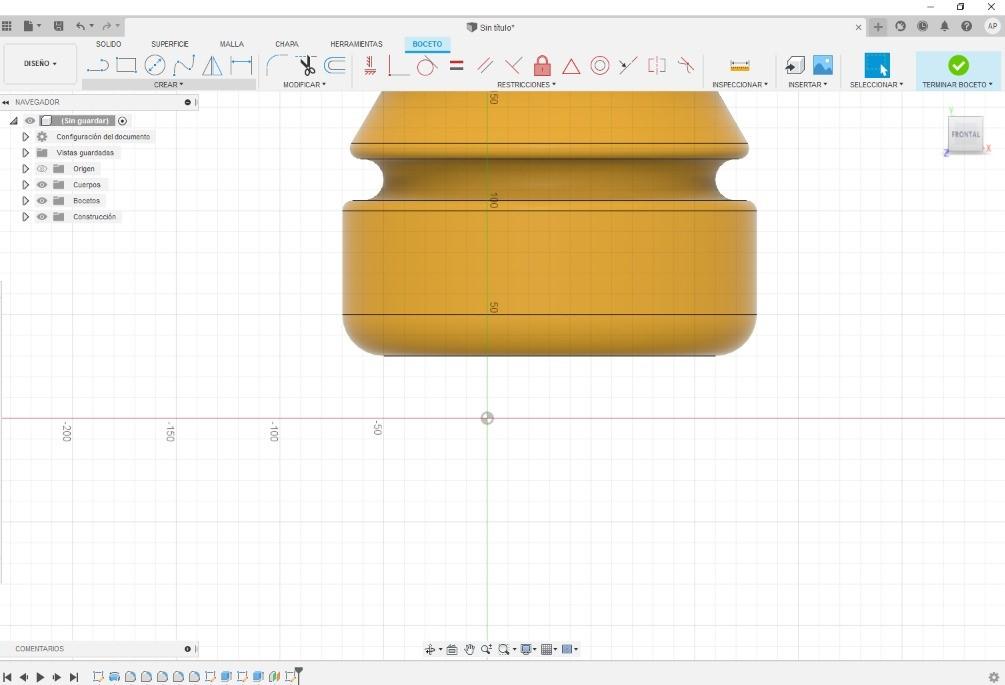Hide the Bocetos folder
The width and height of the screenshot is (1005, 685).
[x=42, y=201]
